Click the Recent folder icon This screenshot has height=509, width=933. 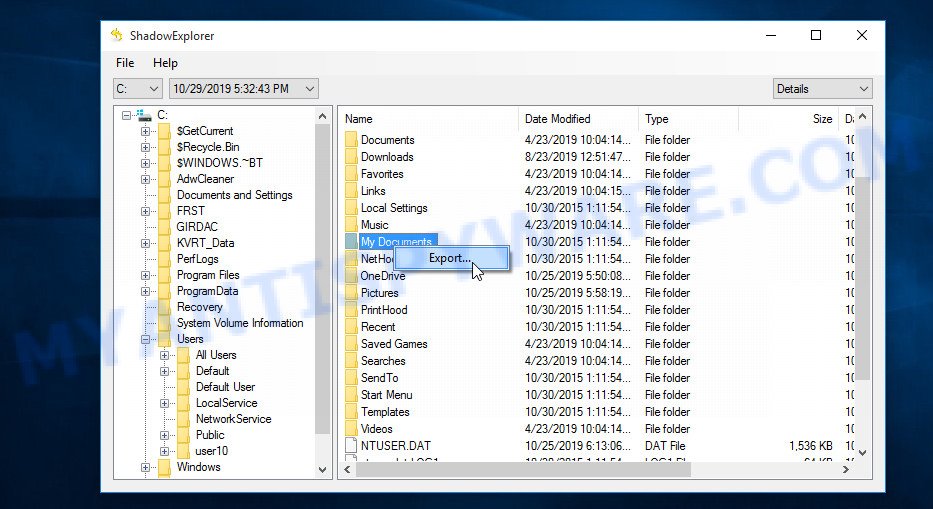[351, 327]
